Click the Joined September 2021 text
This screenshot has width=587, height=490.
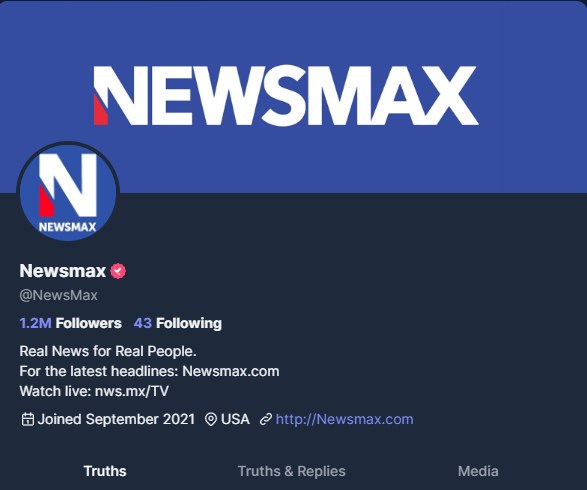(116, 419)
